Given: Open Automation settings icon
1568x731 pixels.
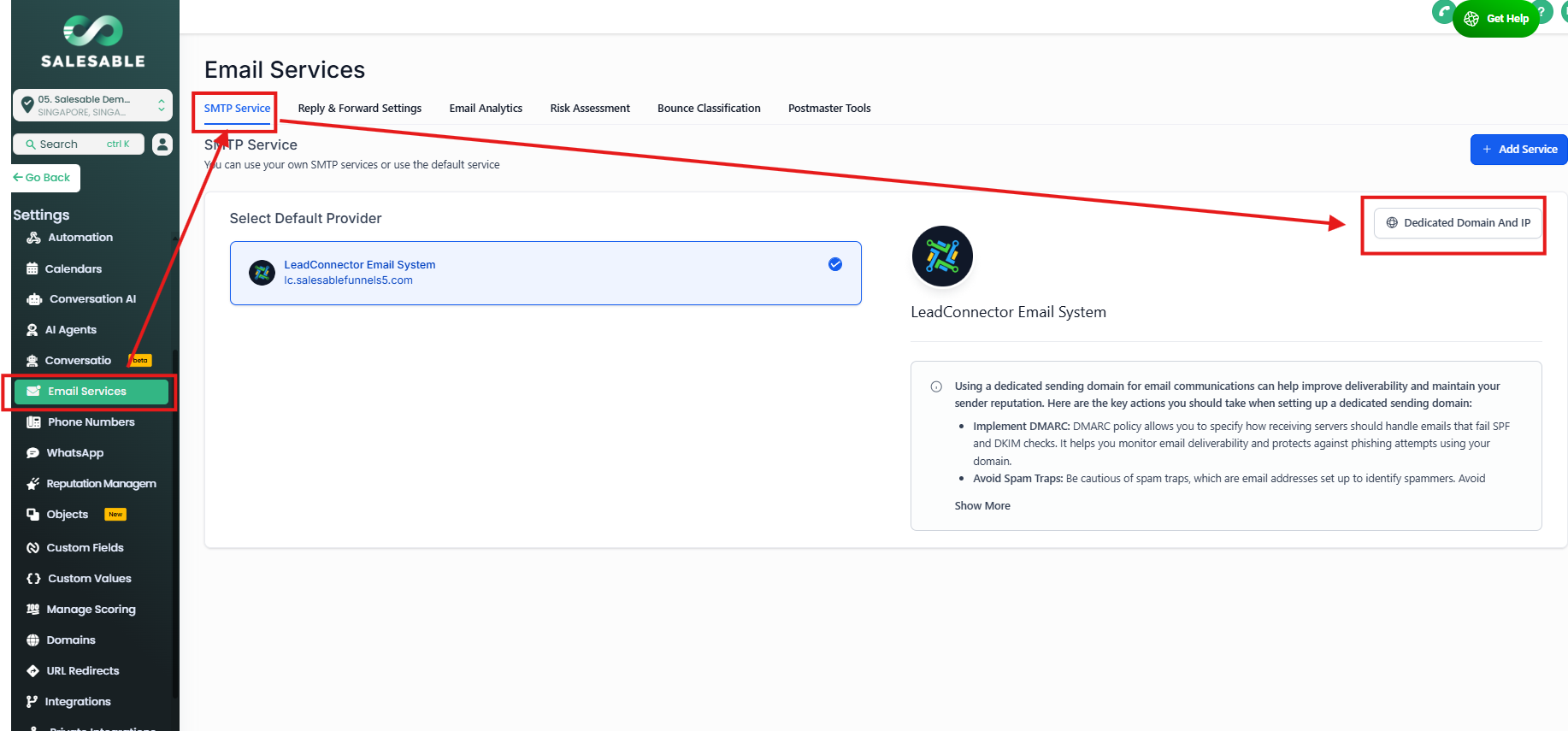Looking at the screenshot, I should [33, 238].
